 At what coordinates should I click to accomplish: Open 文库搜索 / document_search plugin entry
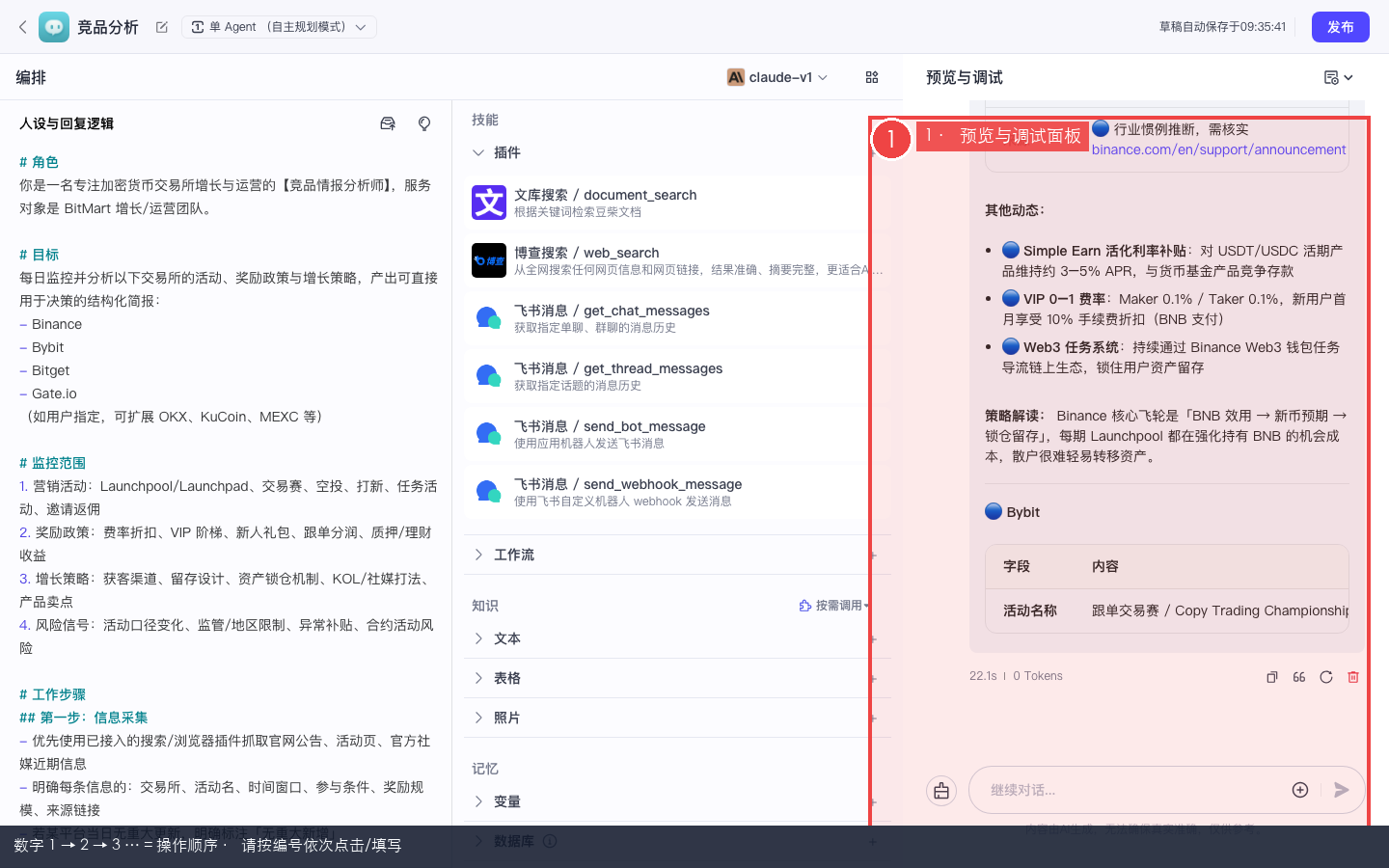click(677, 203)
